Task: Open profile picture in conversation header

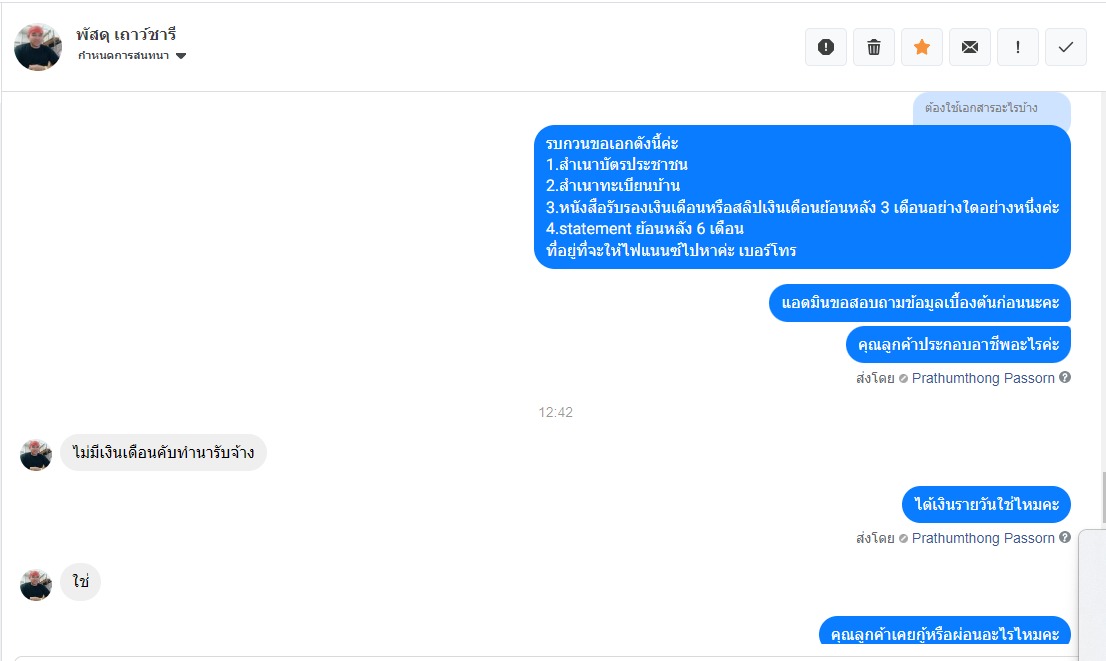Action: [x=38, y=47]
